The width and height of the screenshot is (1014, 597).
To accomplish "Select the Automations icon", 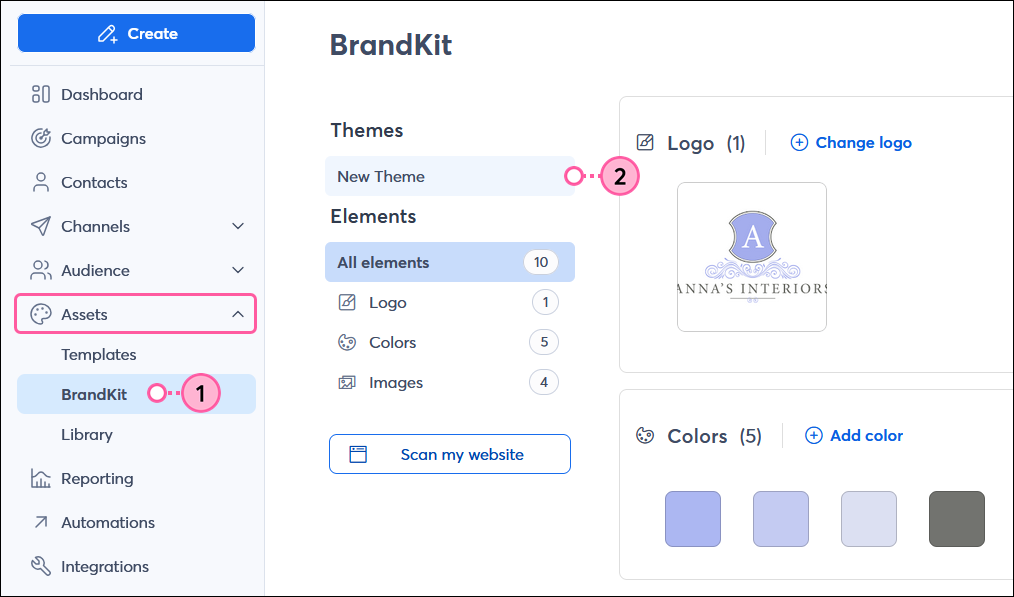I will tap(38, 522).
